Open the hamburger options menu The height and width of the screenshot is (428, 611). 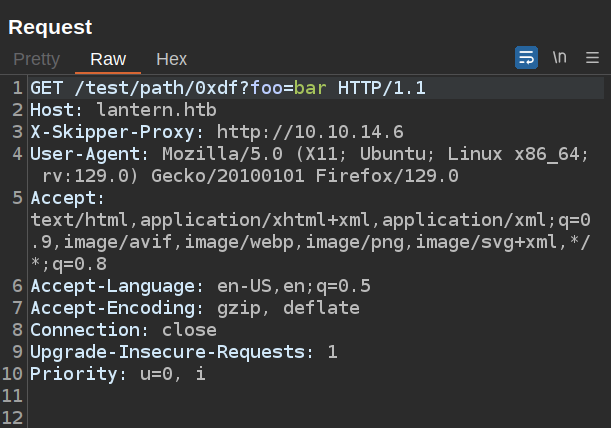click(592, 58)
